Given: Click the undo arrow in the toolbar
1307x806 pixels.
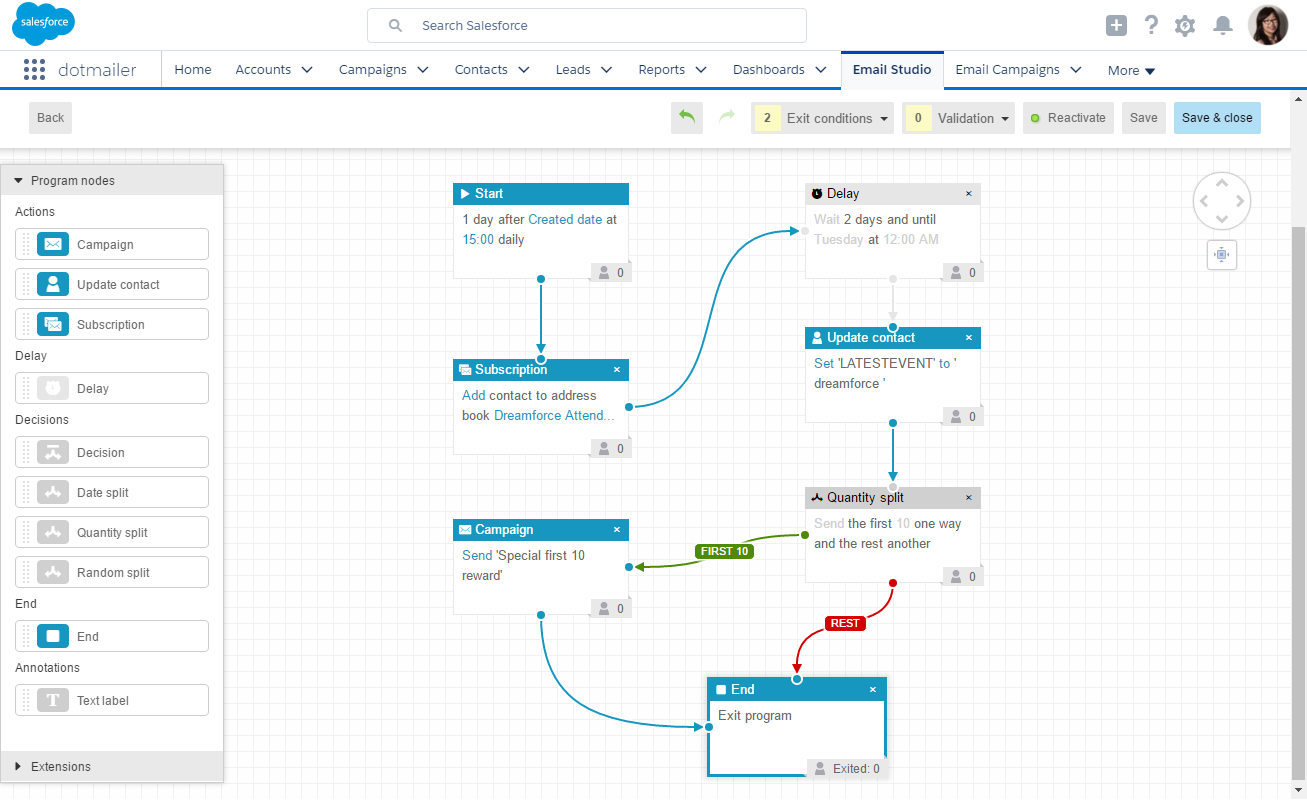Looking at the screenshot, I should tap(687, 118).
